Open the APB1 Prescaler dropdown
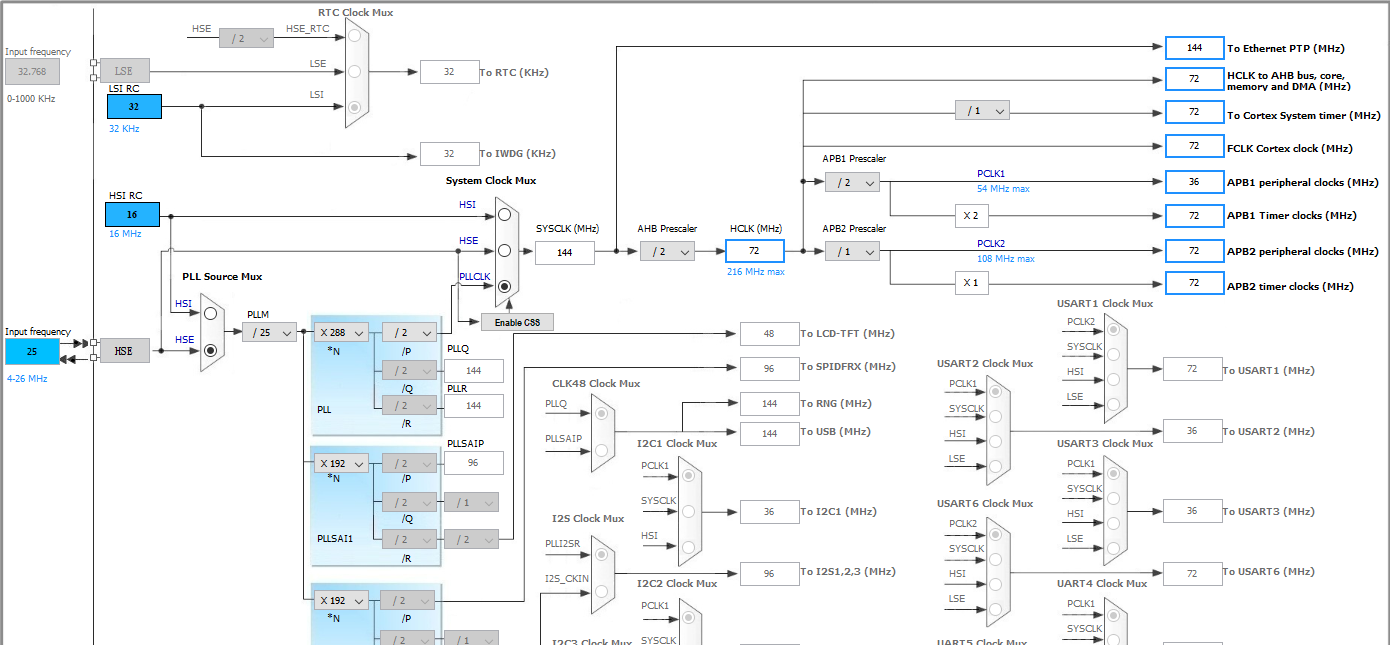1390x645 pixels. 854,183
